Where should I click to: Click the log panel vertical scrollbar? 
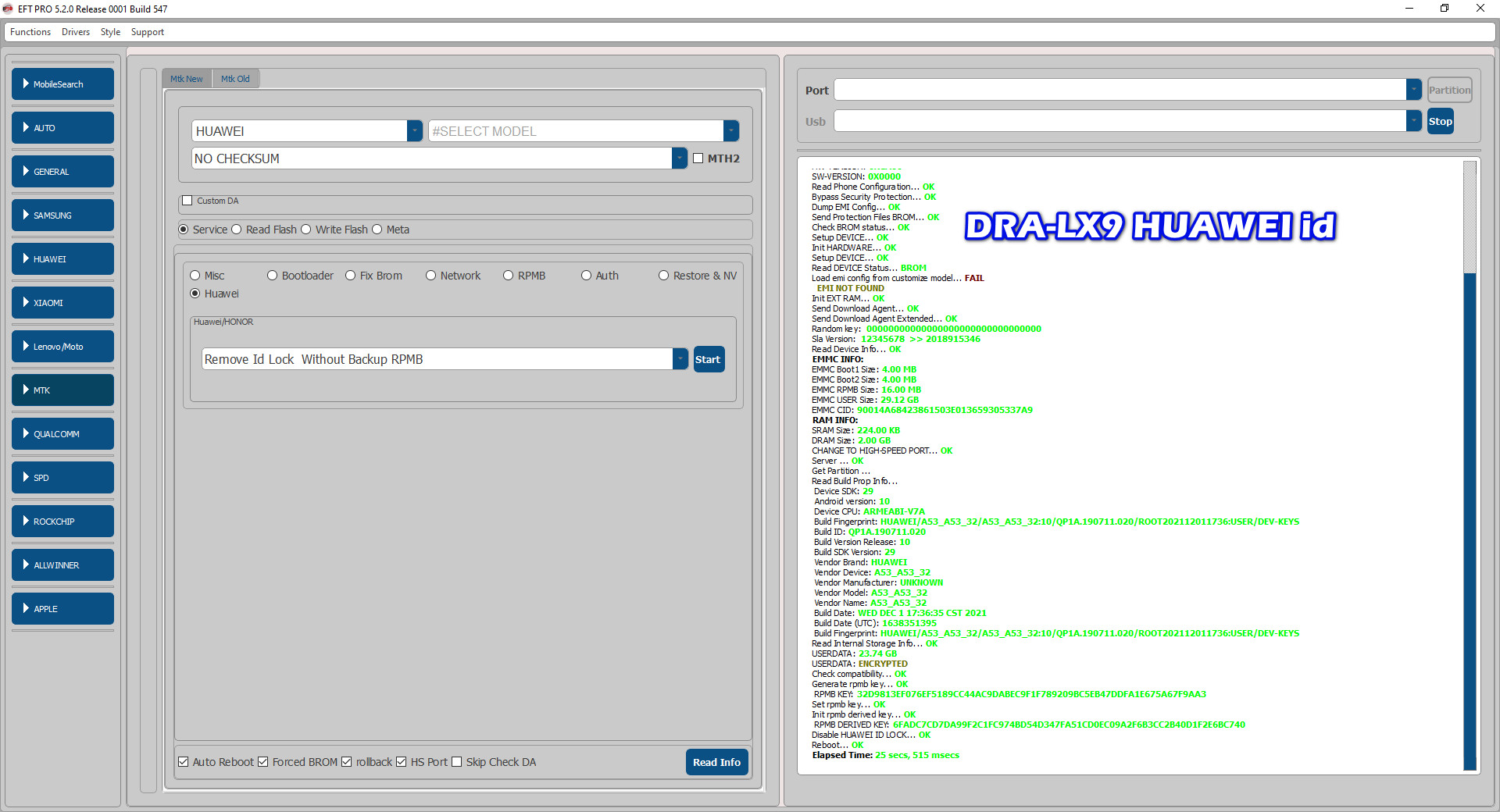1470,466
